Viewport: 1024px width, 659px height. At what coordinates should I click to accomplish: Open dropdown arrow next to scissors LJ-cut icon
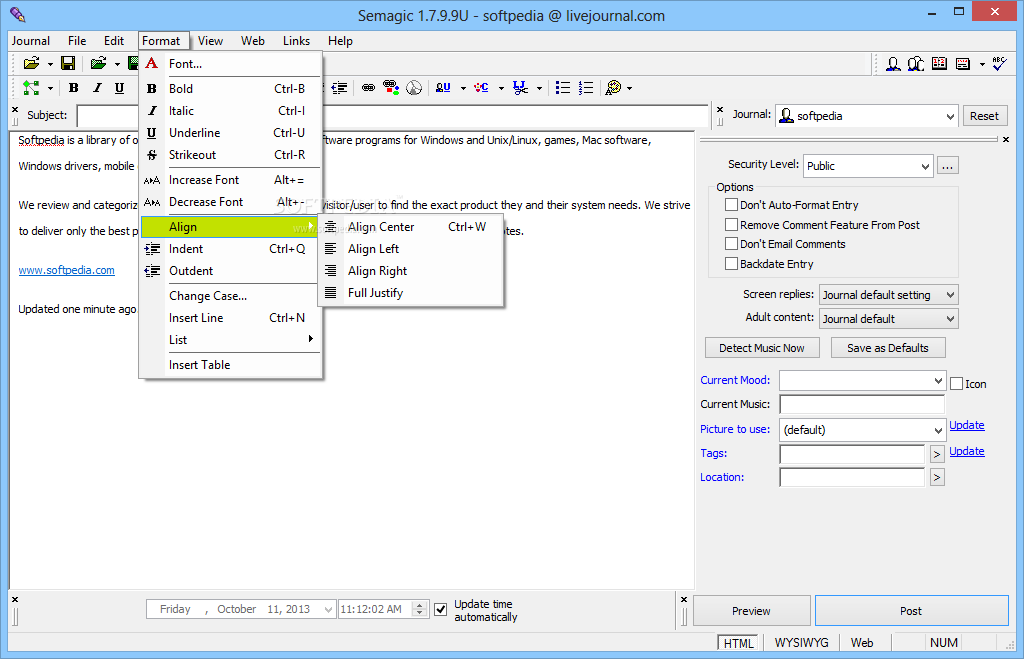pyautogui.click(x=539, y=88)
